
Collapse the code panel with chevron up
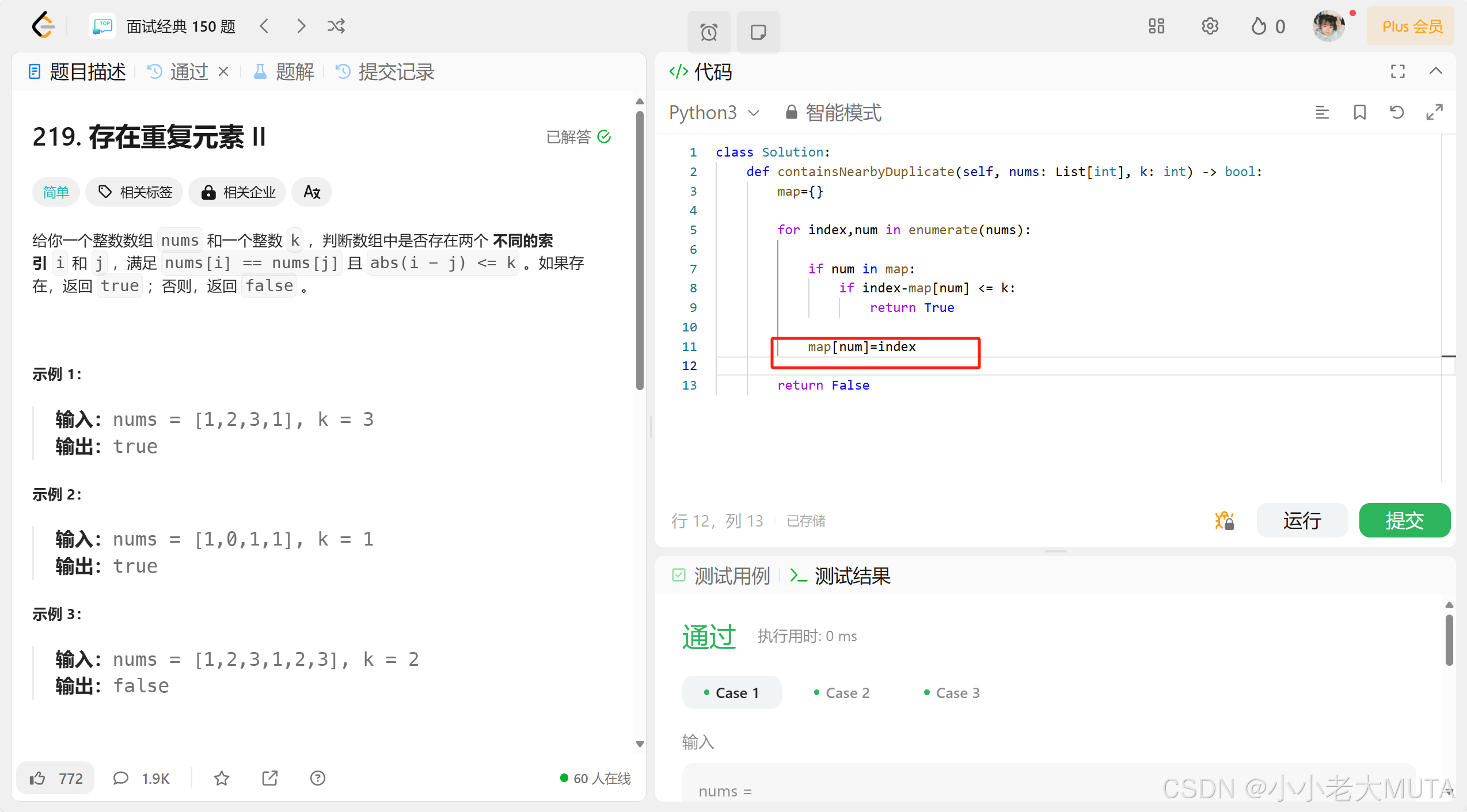coord(1435,71)
